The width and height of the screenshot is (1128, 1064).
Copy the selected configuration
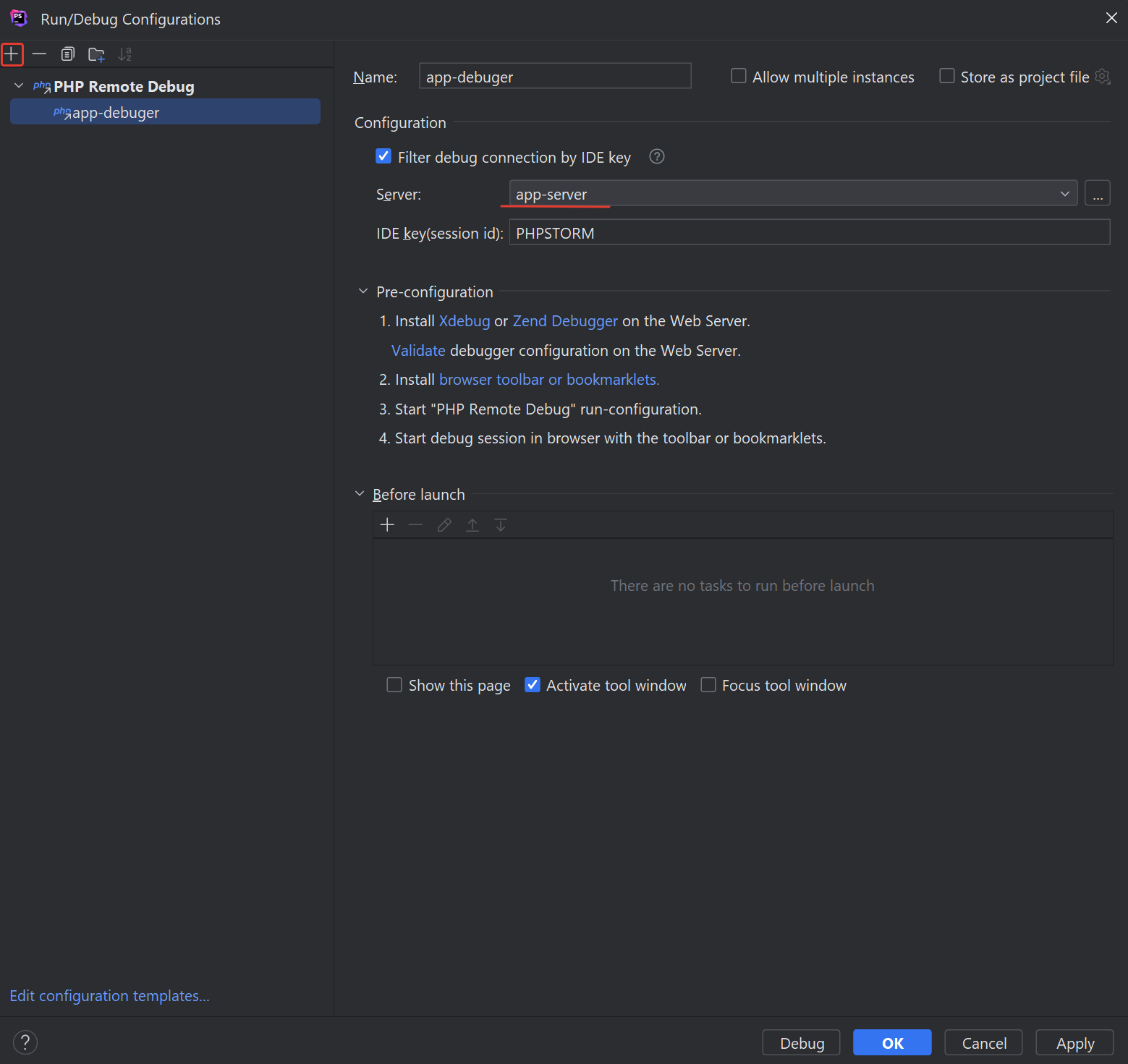[x=68, y=54]
